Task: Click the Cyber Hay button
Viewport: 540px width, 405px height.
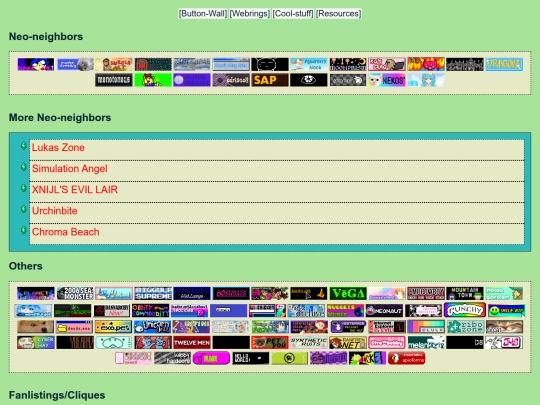Action: [36, 343]
